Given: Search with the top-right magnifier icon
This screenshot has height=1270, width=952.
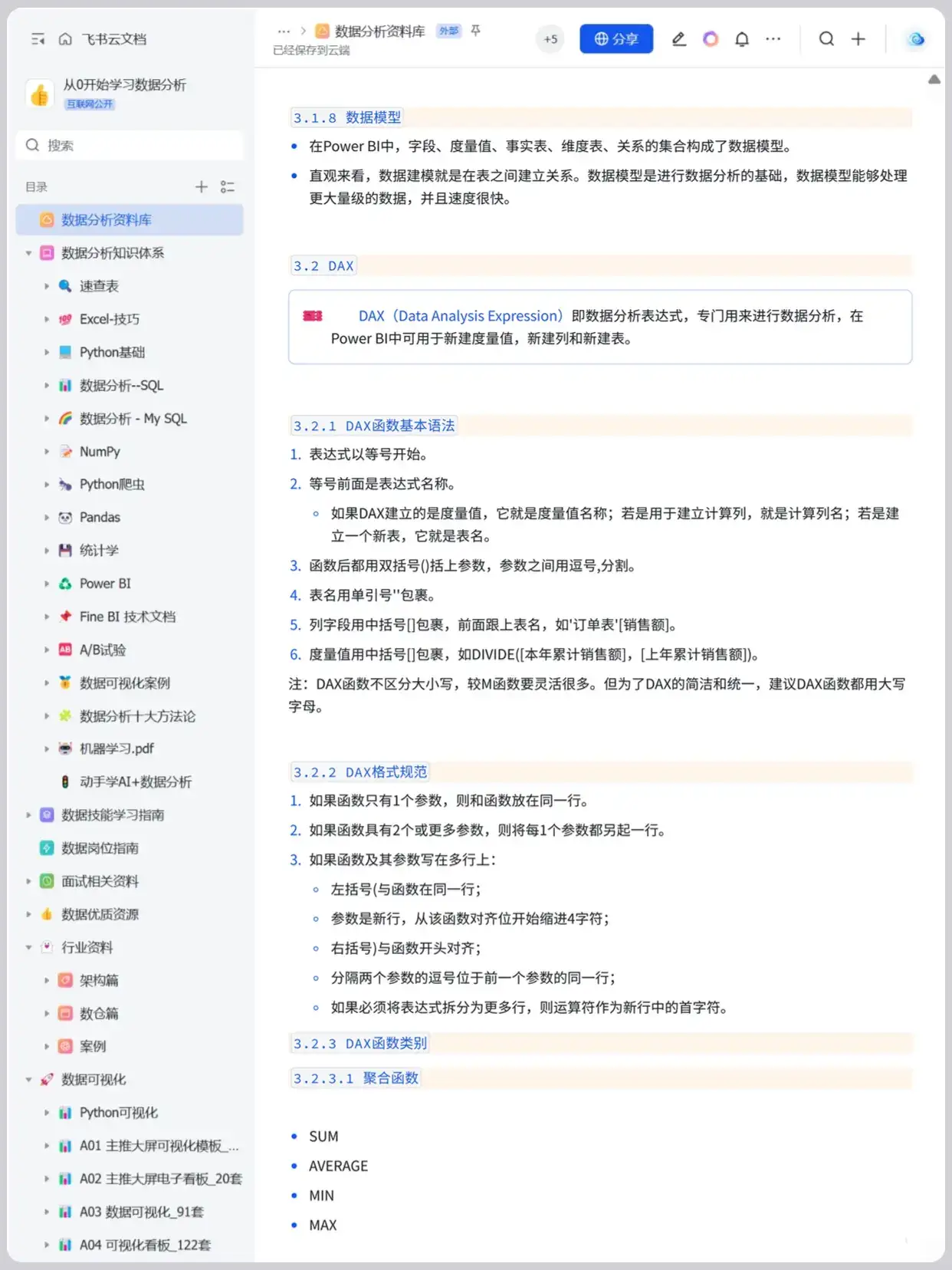Looking at the screenshot, I should (826, 39).
